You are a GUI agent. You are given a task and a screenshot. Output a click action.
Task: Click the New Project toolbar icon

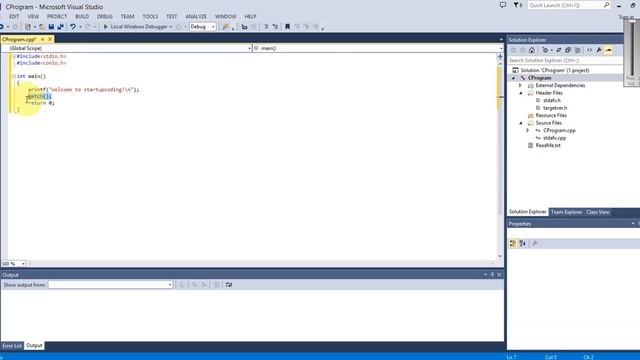[x=28, y=27]
